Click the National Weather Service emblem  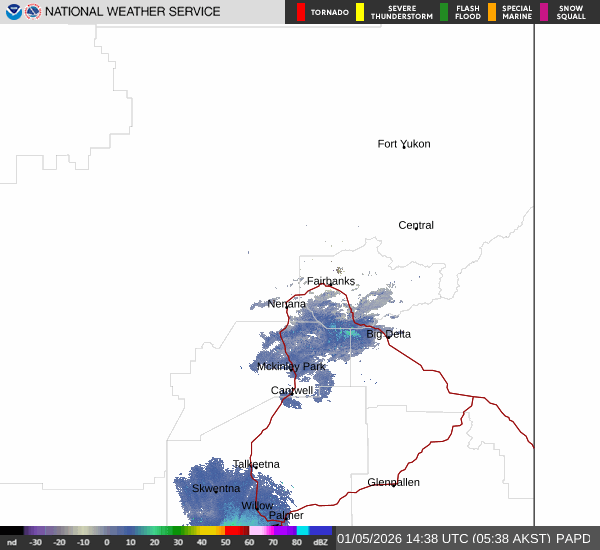(x=33, y=12)
